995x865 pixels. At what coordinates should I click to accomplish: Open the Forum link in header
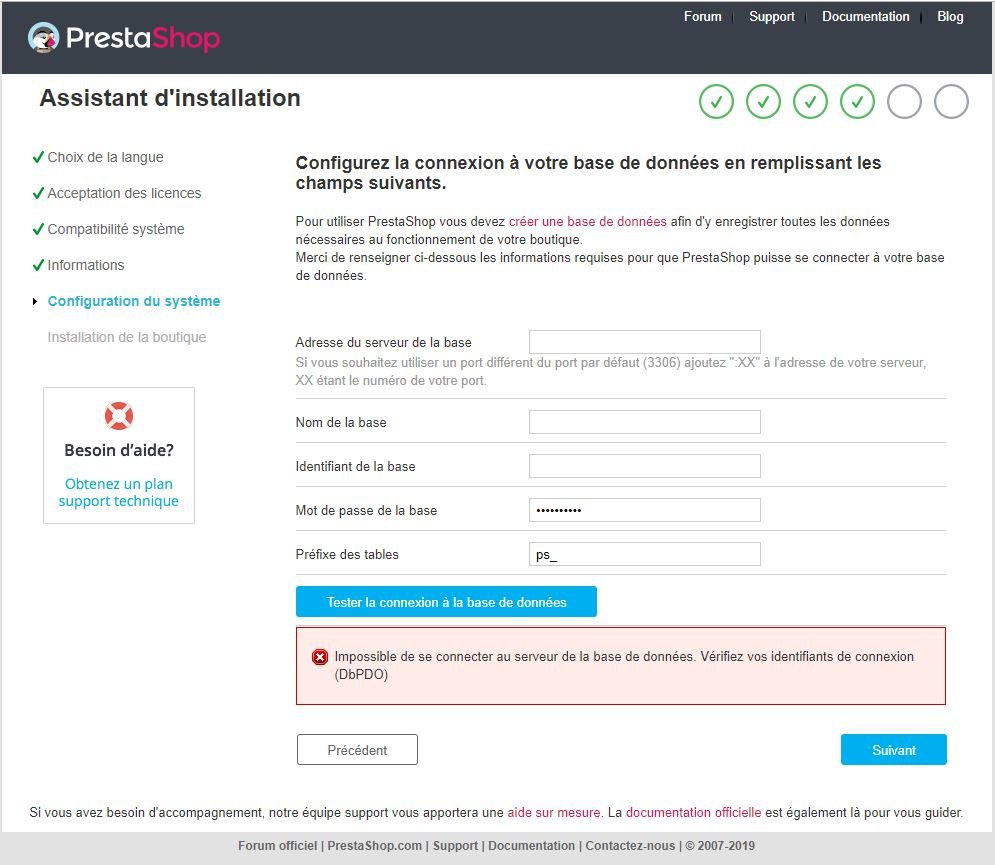(702, 17)
